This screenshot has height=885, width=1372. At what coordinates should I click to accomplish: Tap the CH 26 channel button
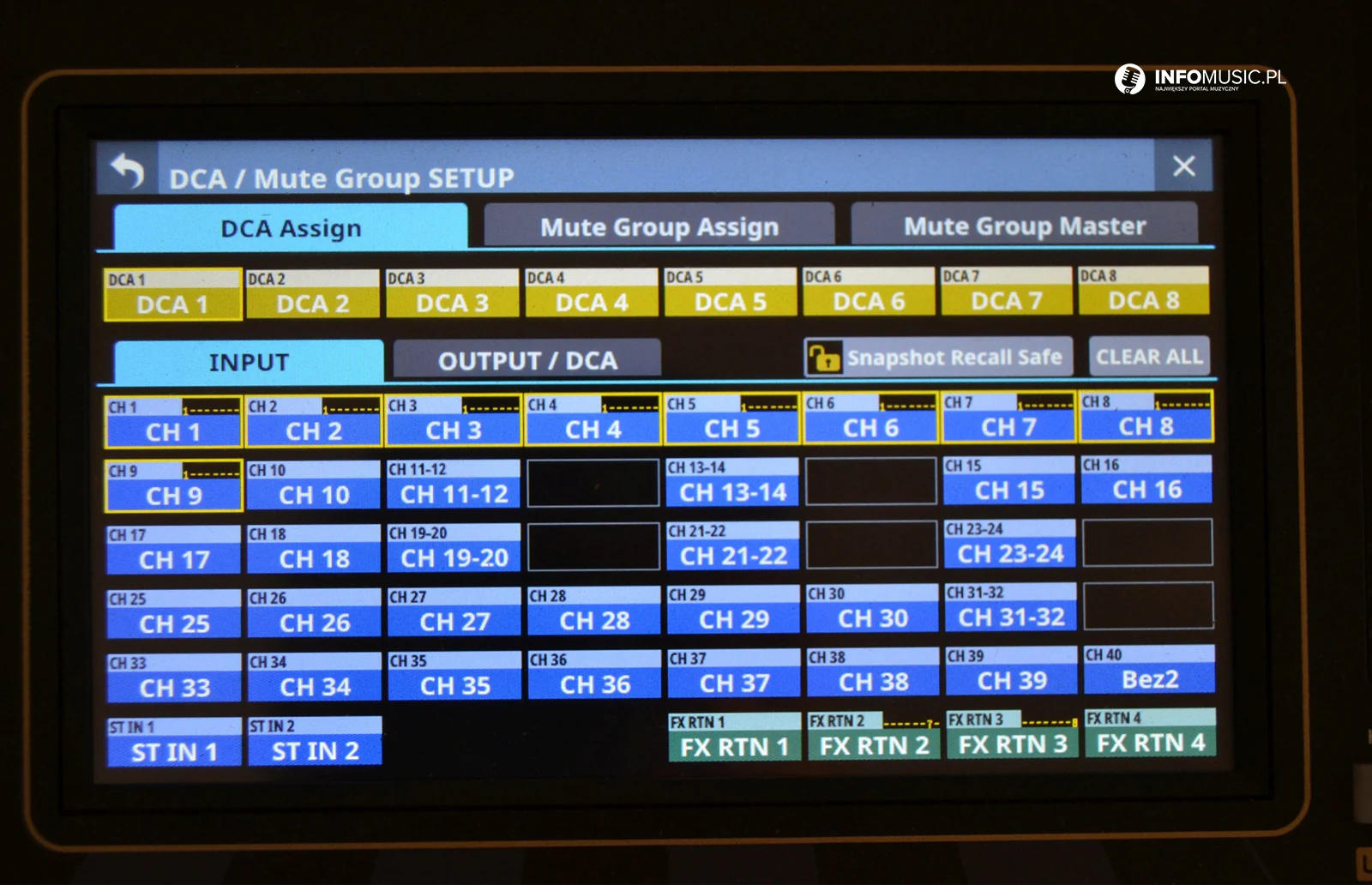point(315,614)
